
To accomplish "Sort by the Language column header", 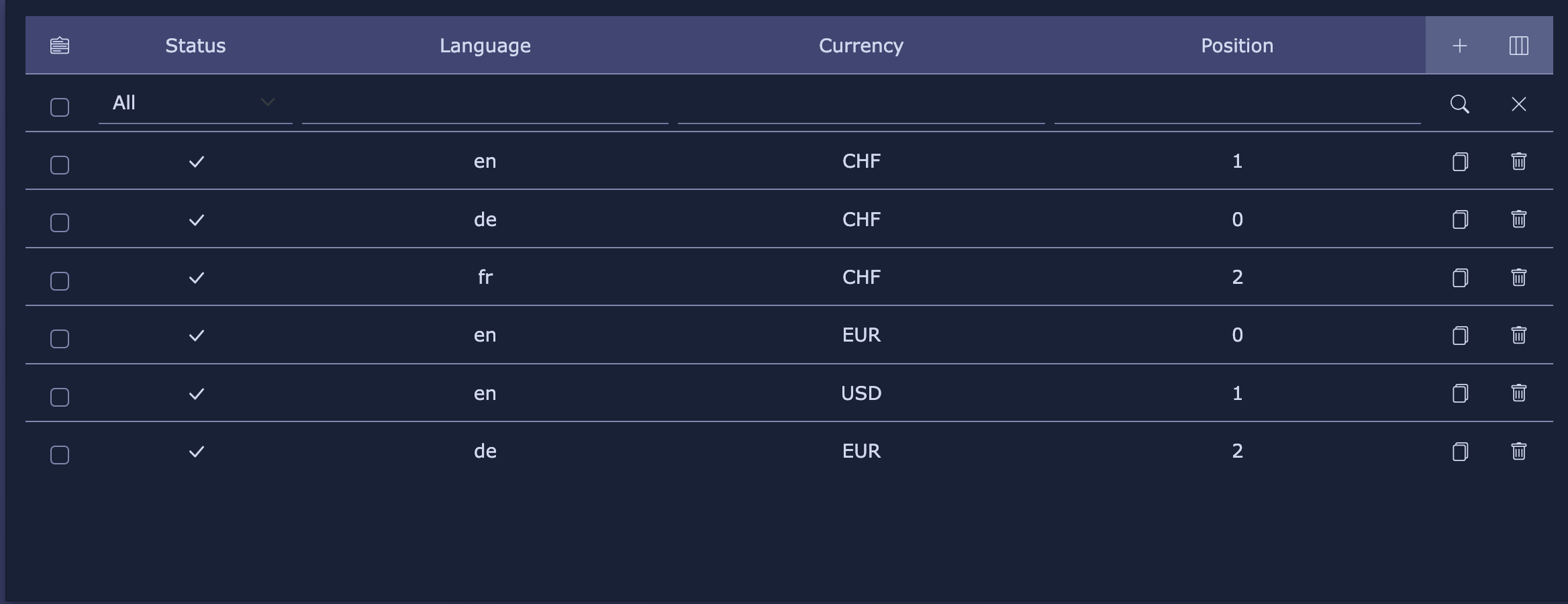I will (485, 46).
